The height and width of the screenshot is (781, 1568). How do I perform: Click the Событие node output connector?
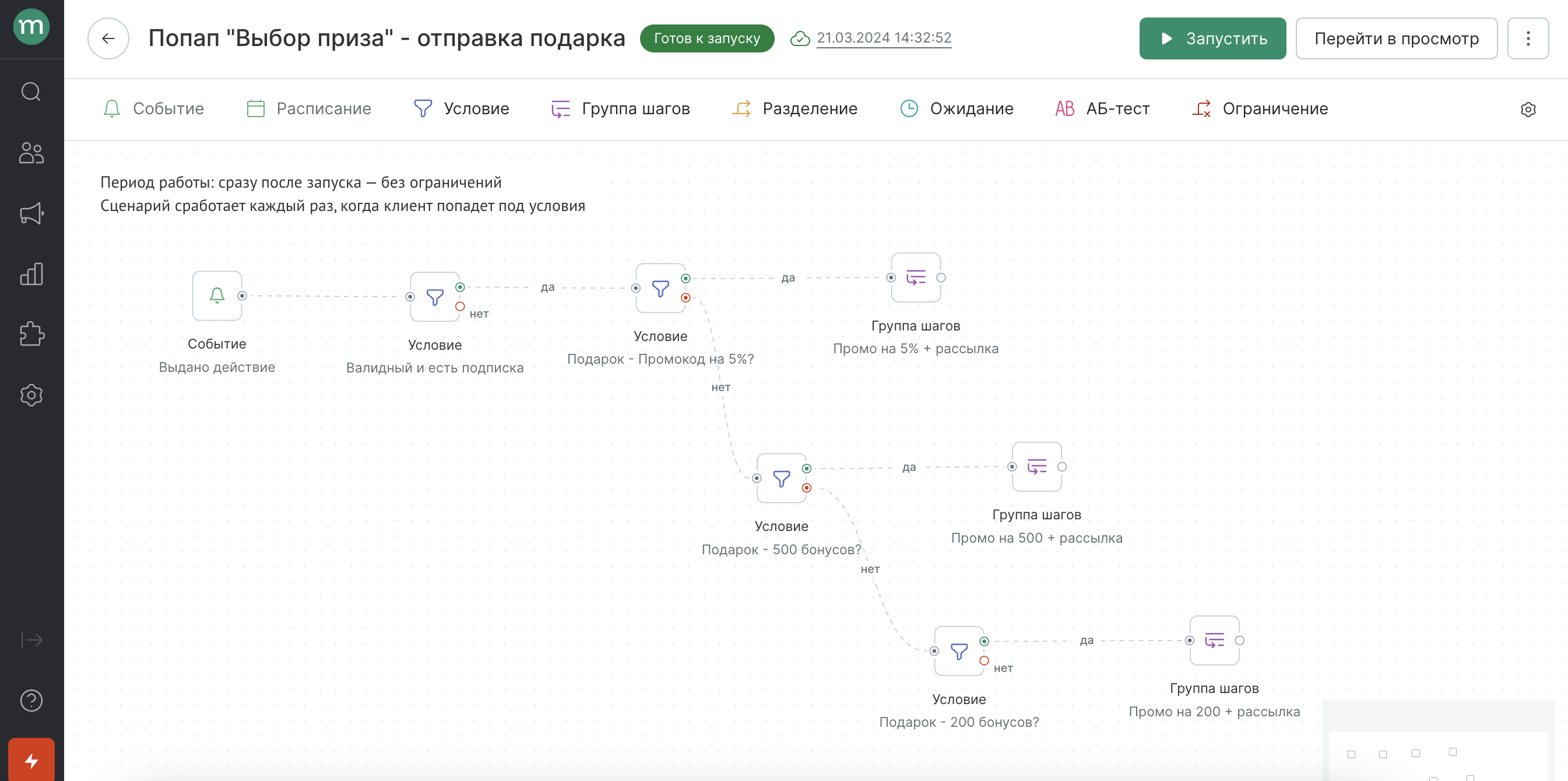[x=242, y=296]
